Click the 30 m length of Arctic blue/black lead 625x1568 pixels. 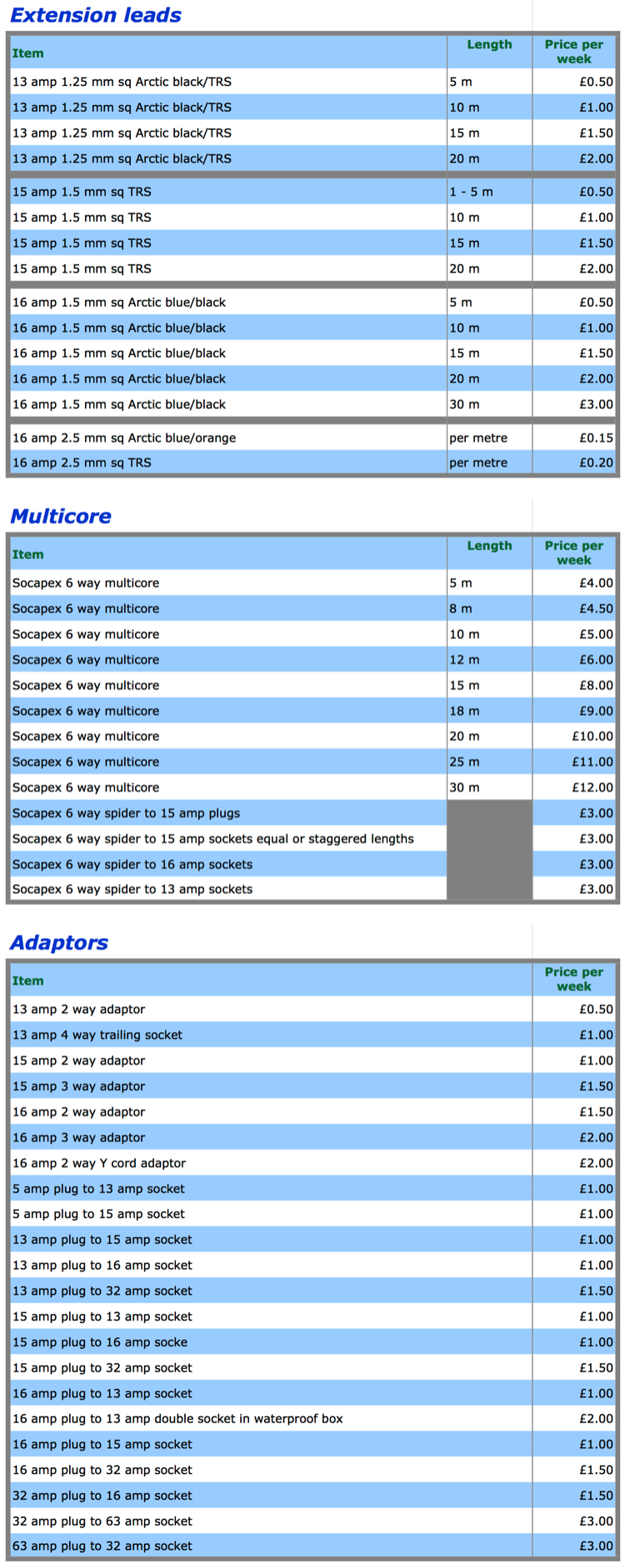[464, 405]
